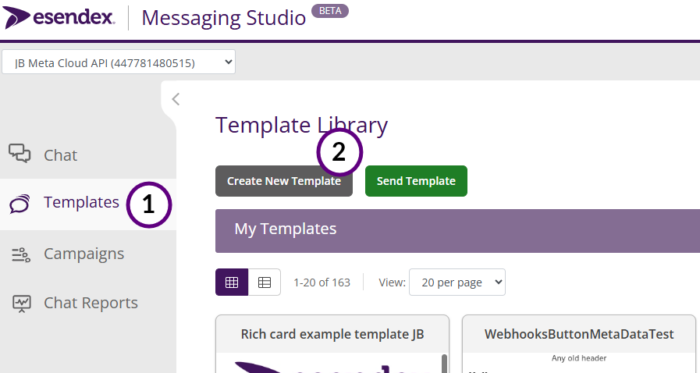Click the Campaigns sliders icon
This screenshot has height=373, width=700.
click(21, 254)
